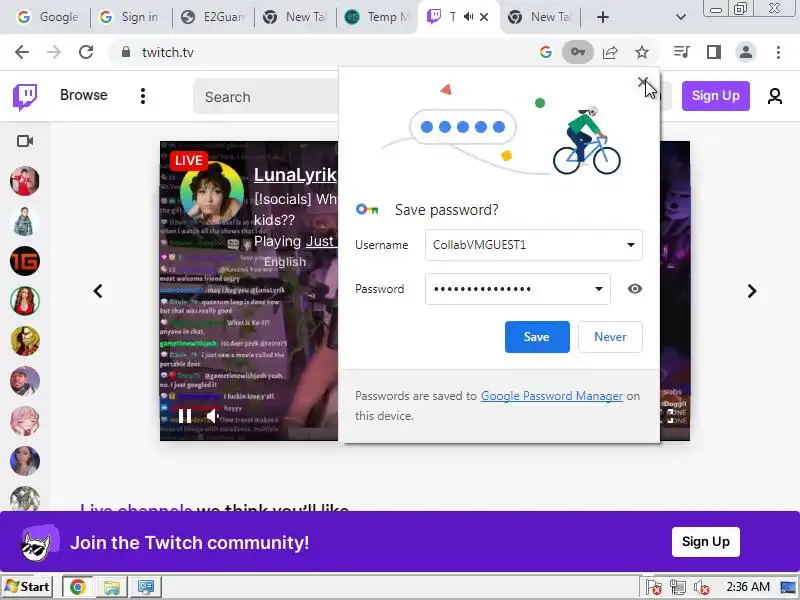Open the Windows Start menu

28,587
